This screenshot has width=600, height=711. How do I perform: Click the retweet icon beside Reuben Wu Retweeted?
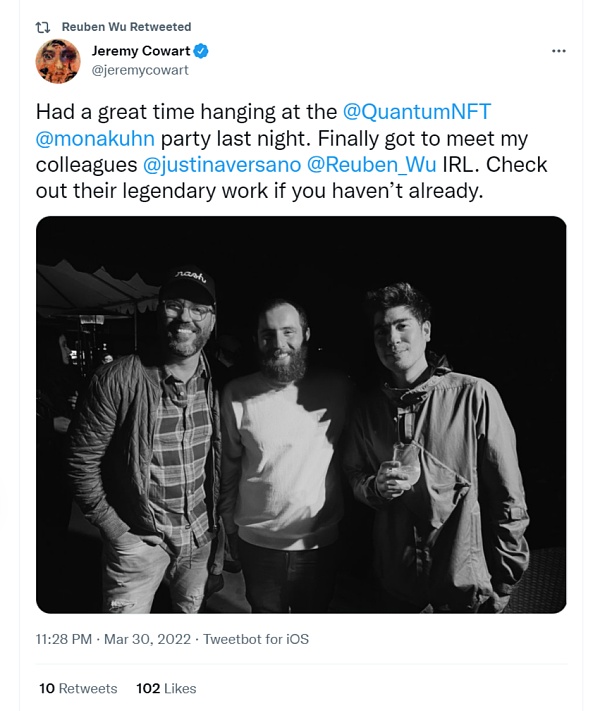click(43, 26)
